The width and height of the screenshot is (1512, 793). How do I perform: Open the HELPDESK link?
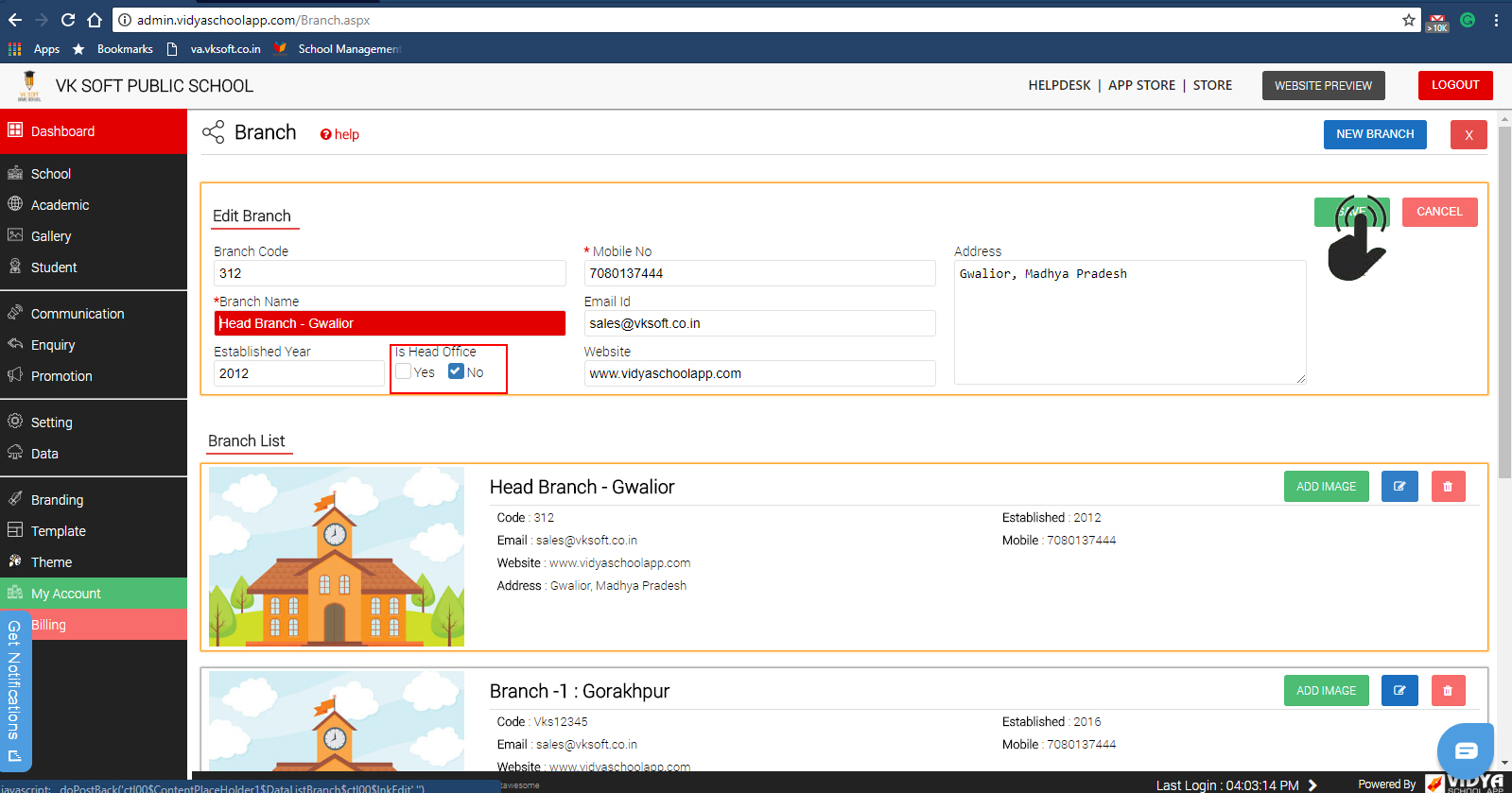coord(1059,85)
